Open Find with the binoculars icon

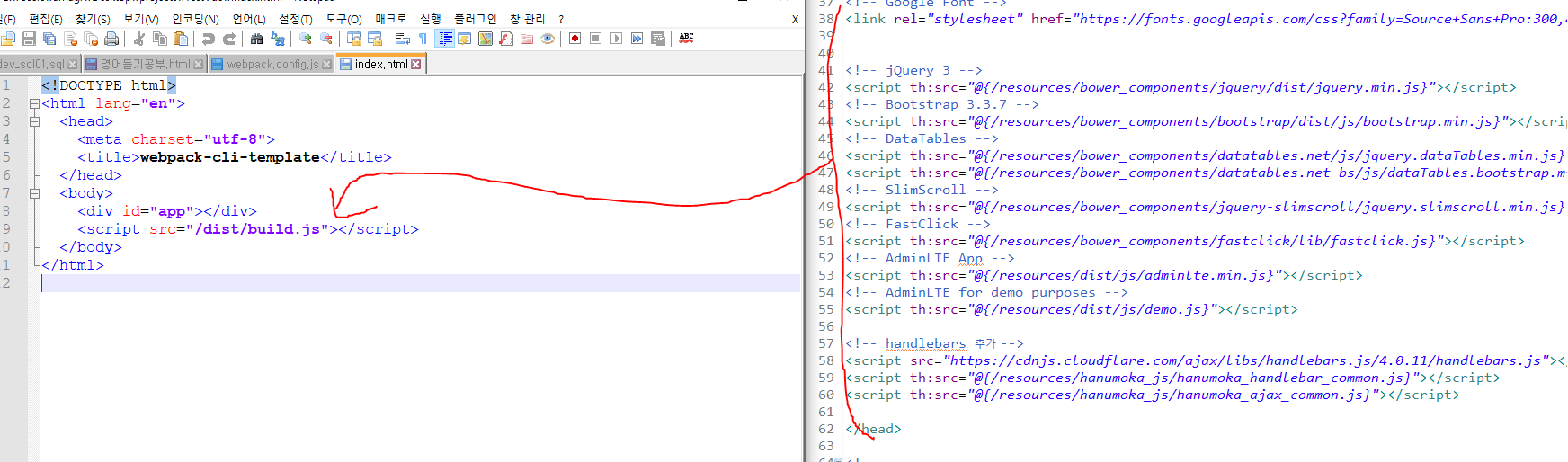pyautogui.click(x=257, y=39)
